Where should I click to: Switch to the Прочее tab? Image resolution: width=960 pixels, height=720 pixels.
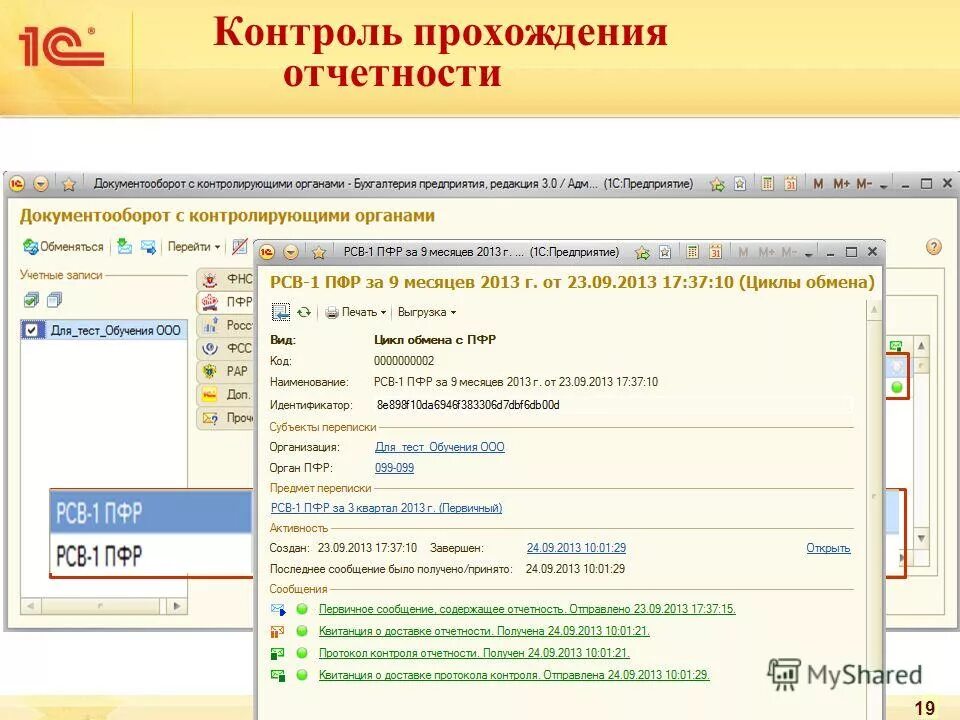225,418
